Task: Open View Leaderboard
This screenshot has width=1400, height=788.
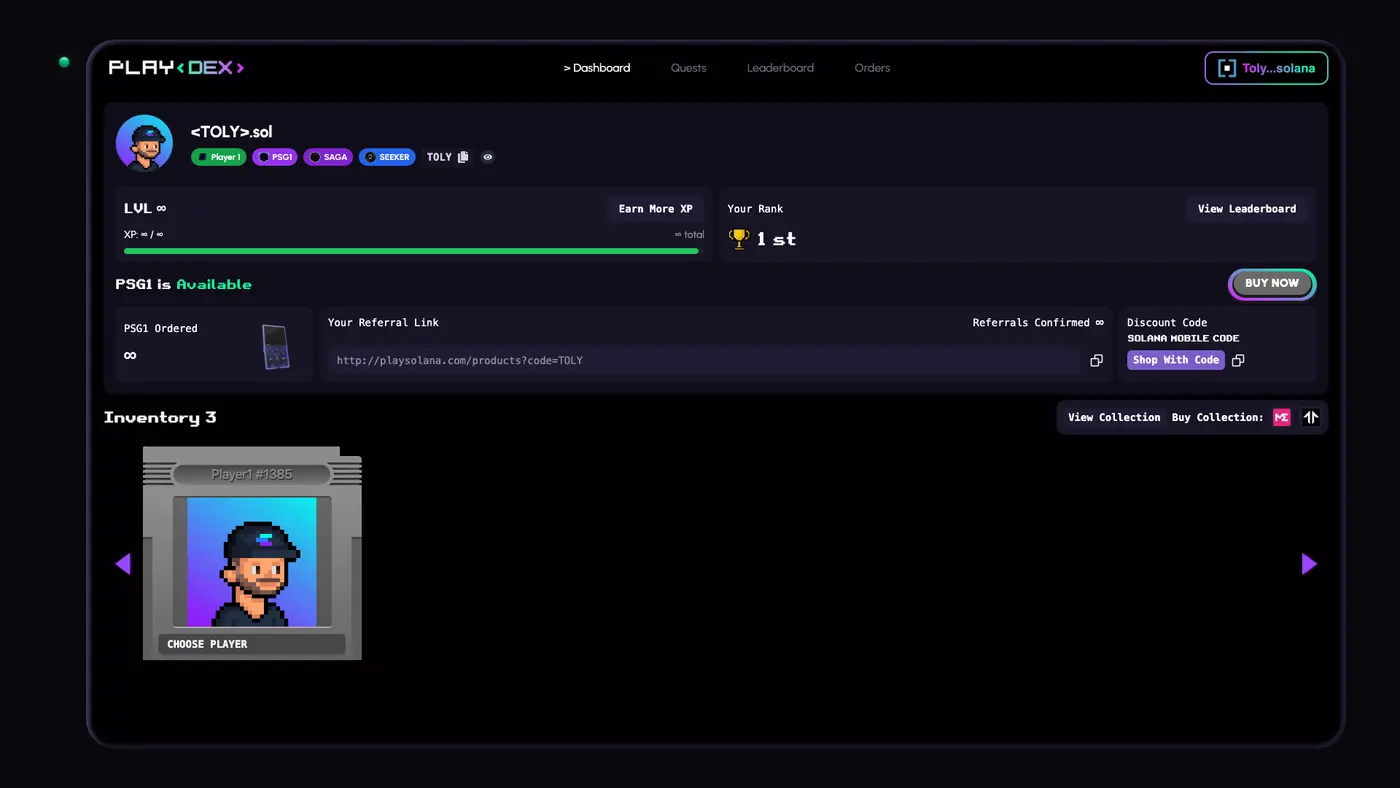Action: click(x=1247, y=209)
